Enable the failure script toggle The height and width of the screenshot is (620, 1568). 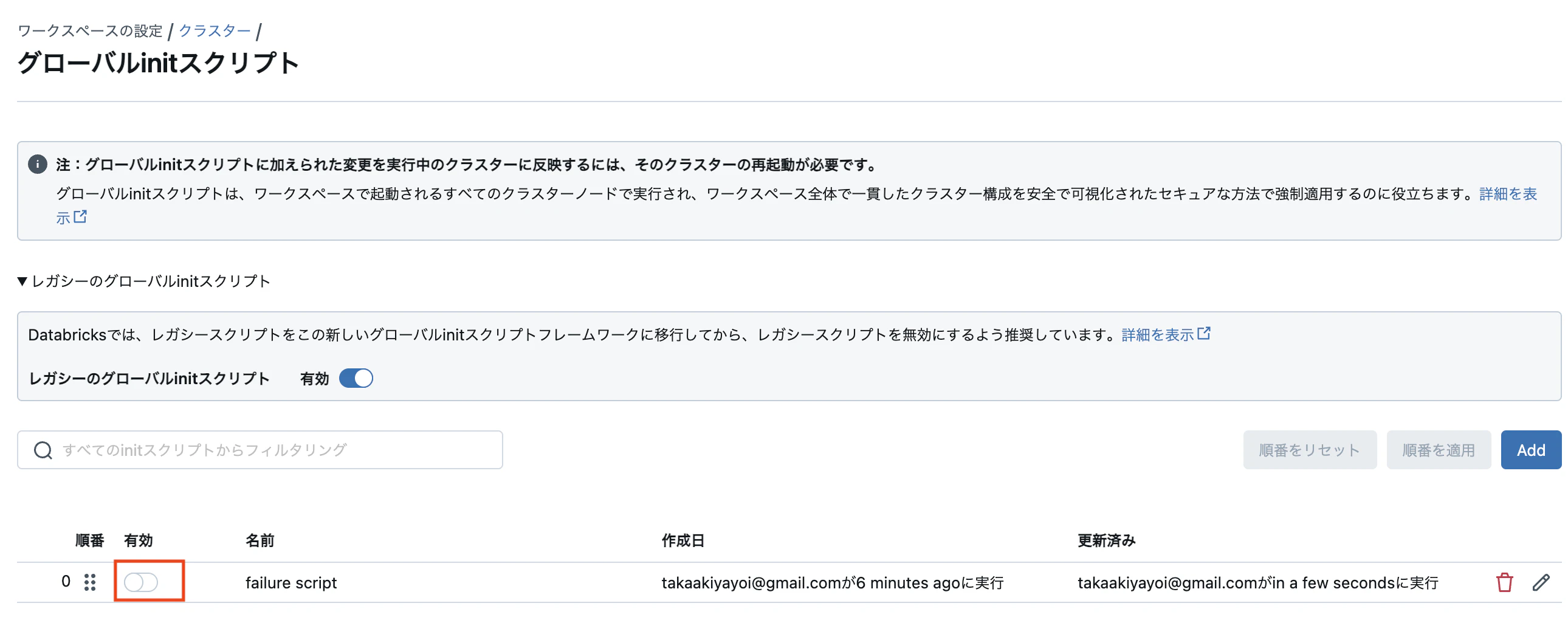pyautogui.click(x=141, y=582)
